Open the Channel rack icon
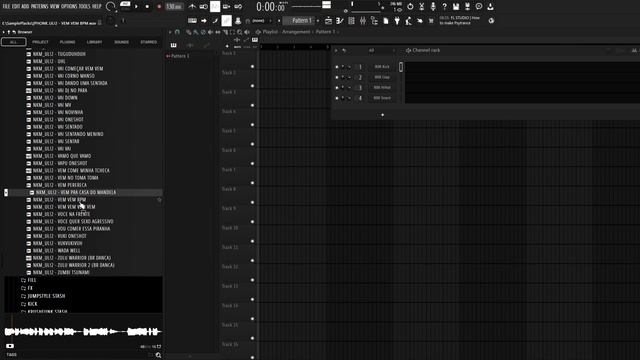 (x=351, y=20)
